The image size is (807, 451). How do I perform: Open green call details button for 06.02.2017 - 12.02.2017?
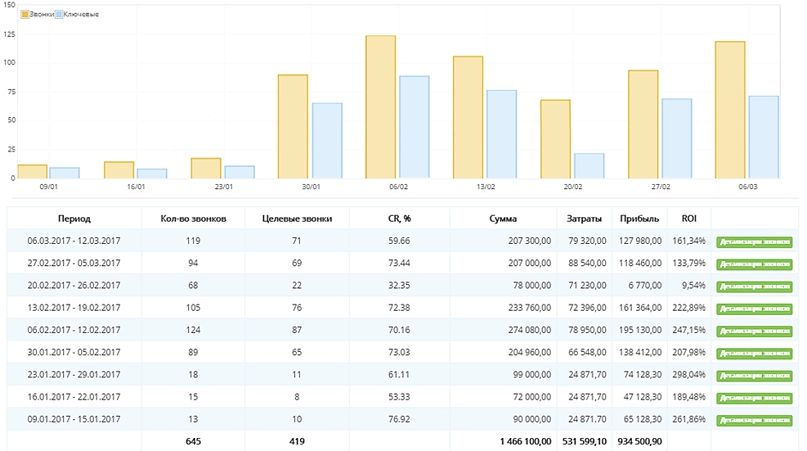point(754,331)
